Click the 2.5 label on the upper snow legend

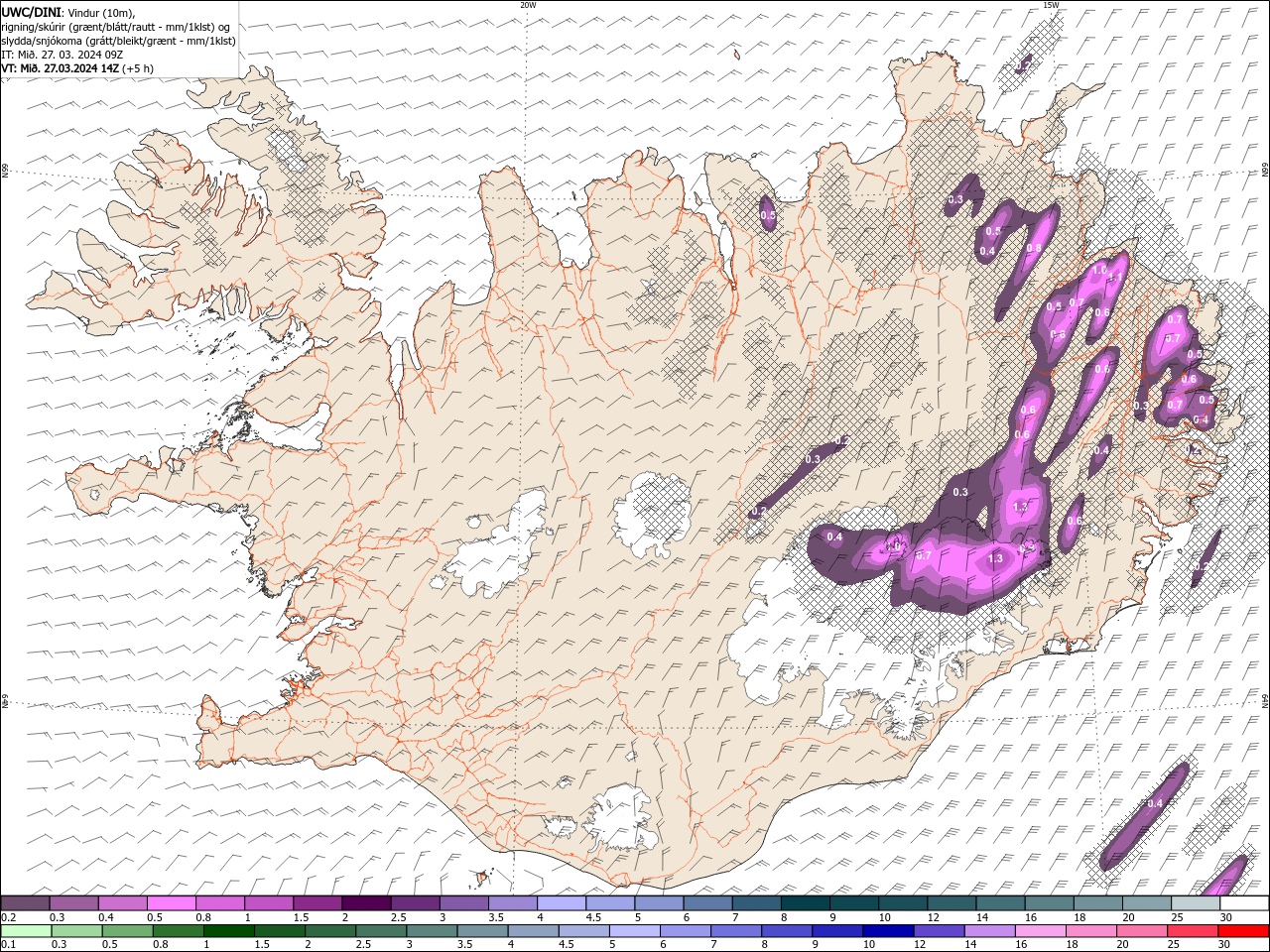point(399,917)
